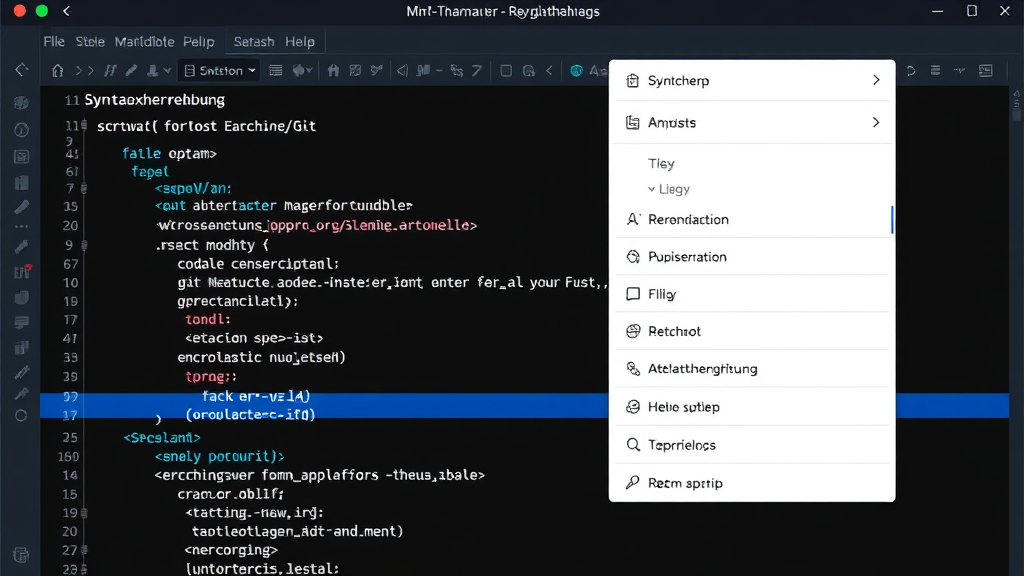Click the back arrow at toolbar left
Screen dimensions: 1024x576
click(21, 71)
